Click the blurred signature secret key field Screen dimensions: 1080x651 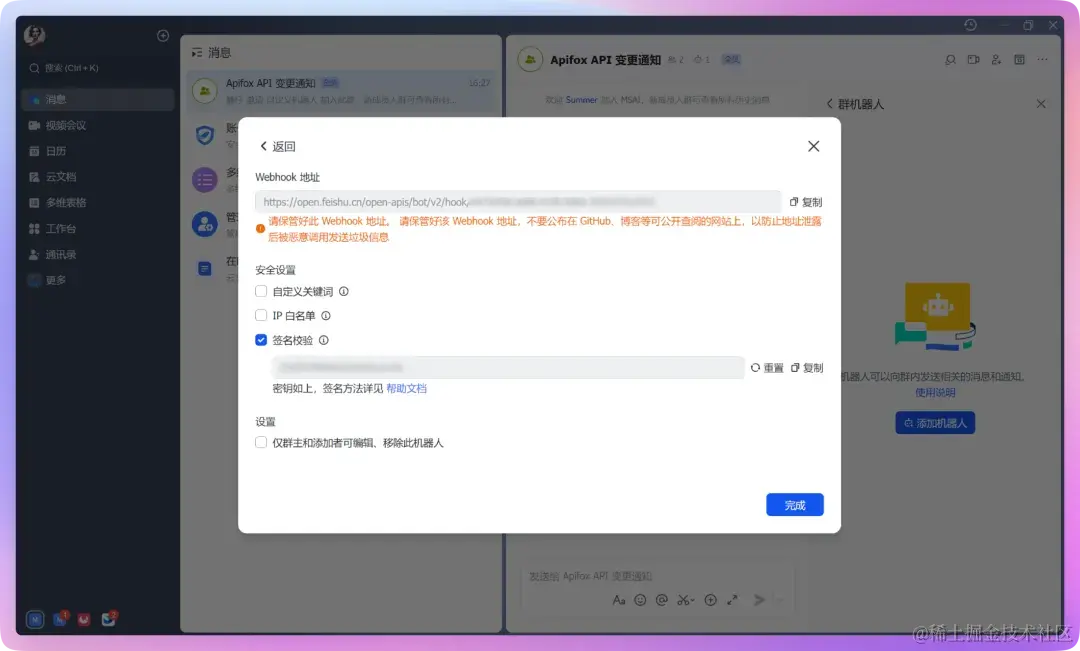click(508, 367)
